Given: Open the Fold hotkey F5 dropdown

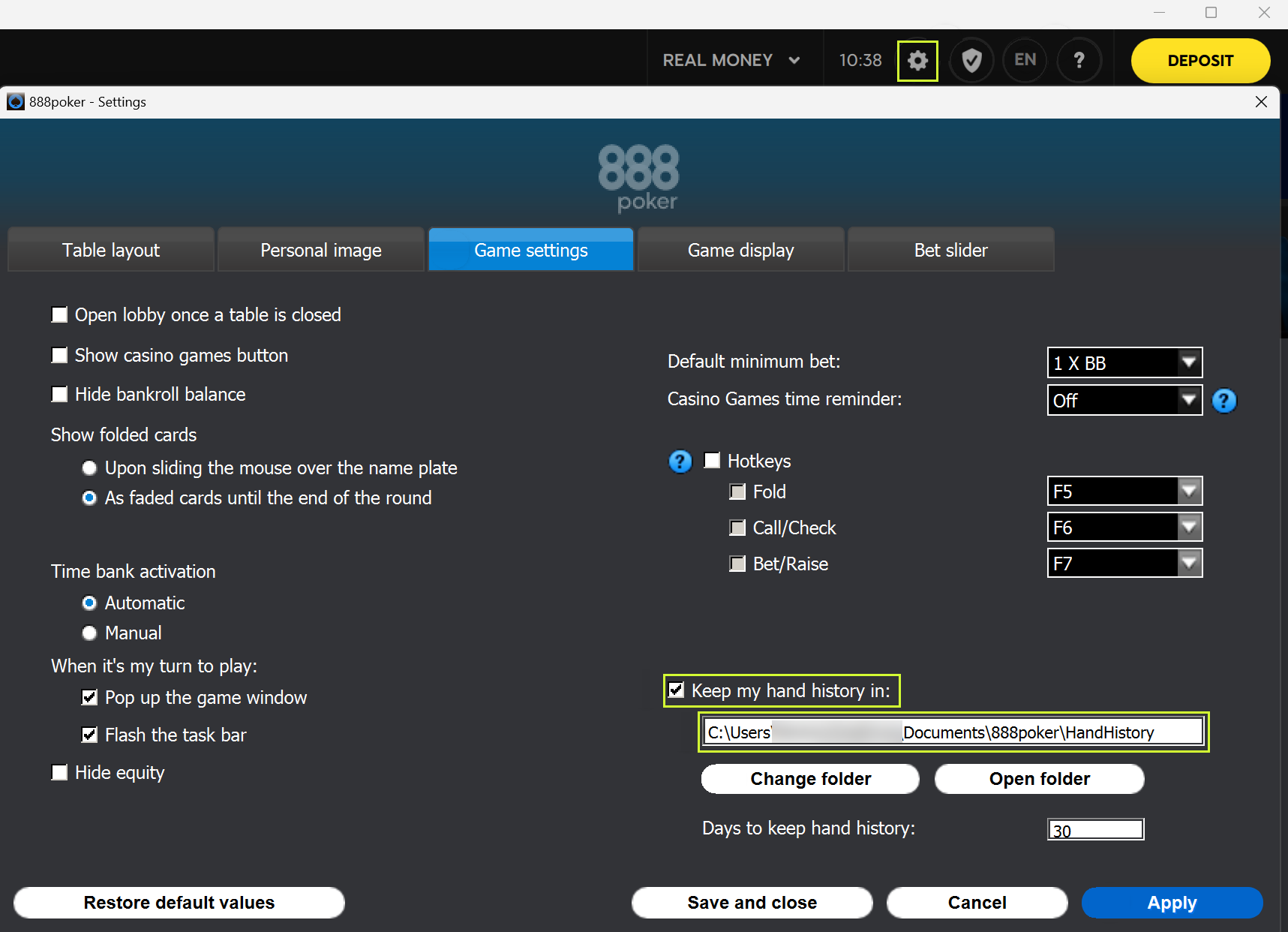Looking at the screenshot, I should tap(1124, 492).
